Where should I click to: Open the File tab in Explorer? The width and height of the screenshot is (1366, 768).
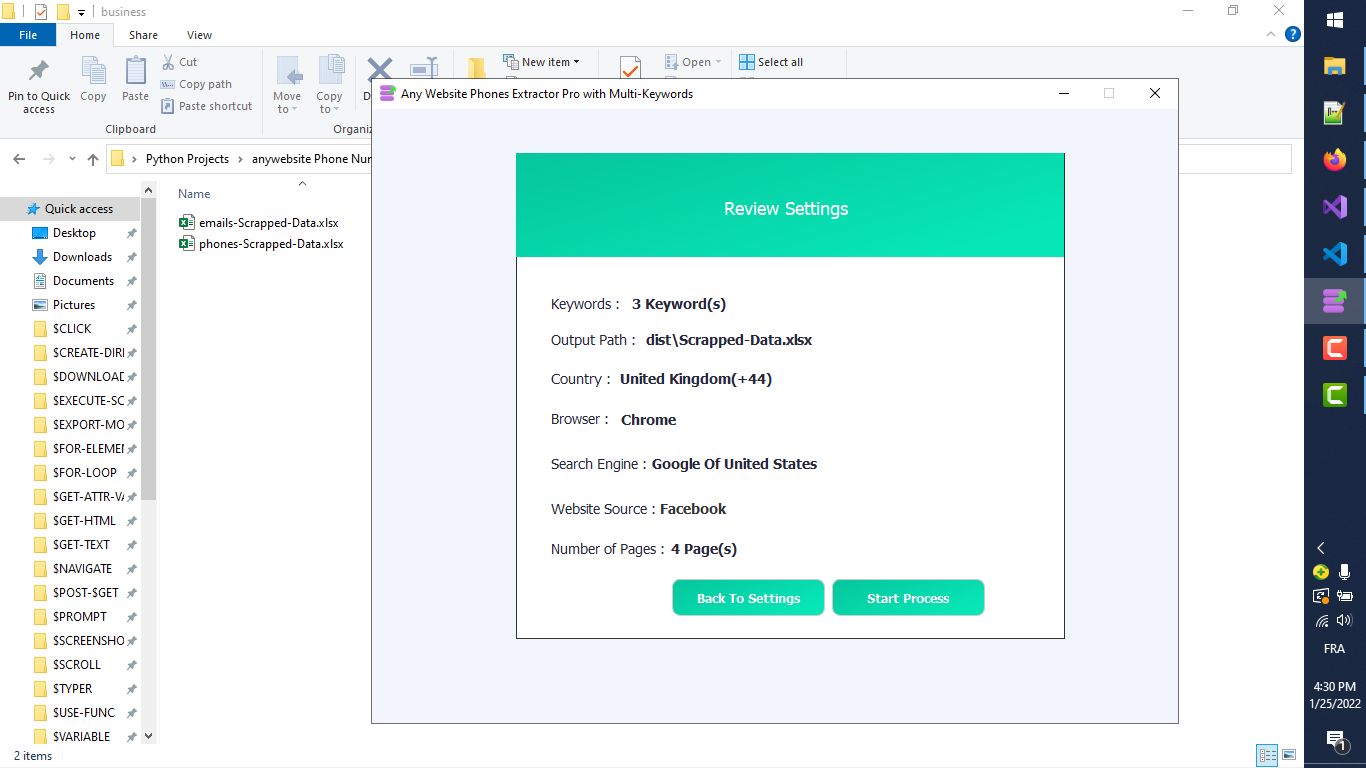[28, 35]
